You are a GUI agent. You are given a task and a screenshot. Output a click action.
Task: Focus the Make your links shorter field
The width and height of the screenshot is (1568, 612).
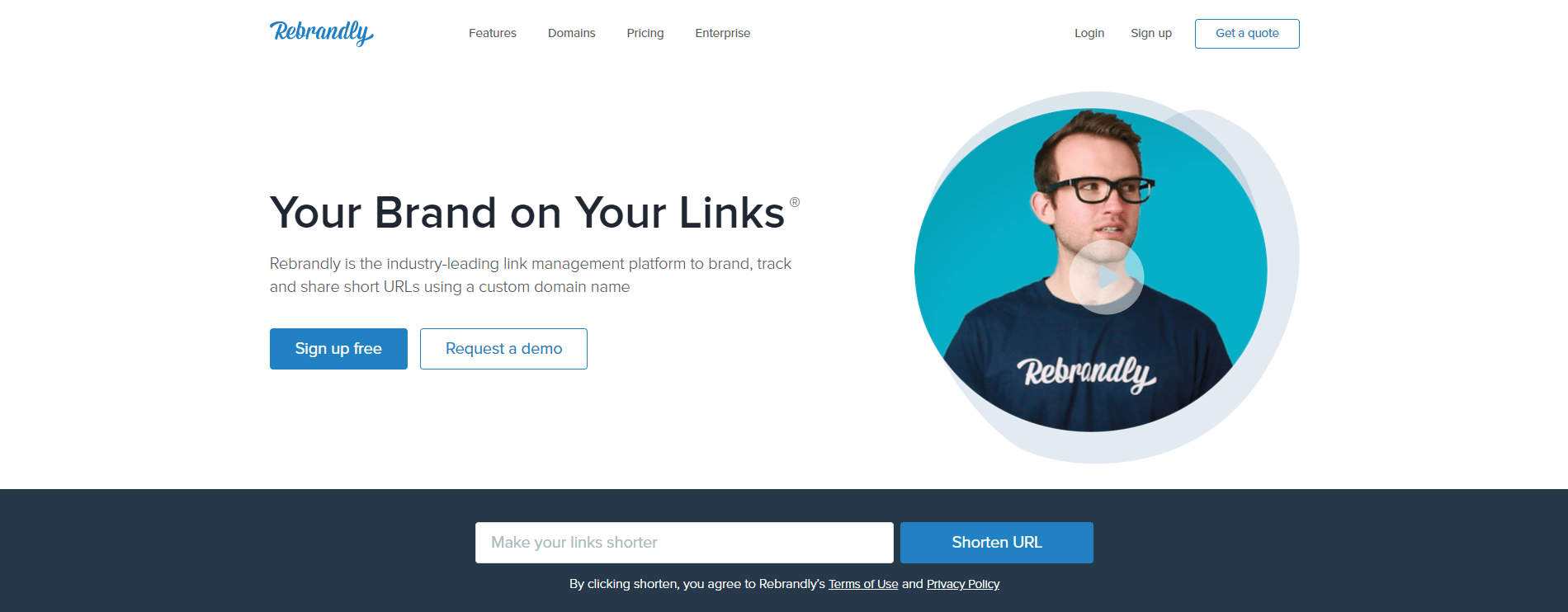[x=684, y=543]
